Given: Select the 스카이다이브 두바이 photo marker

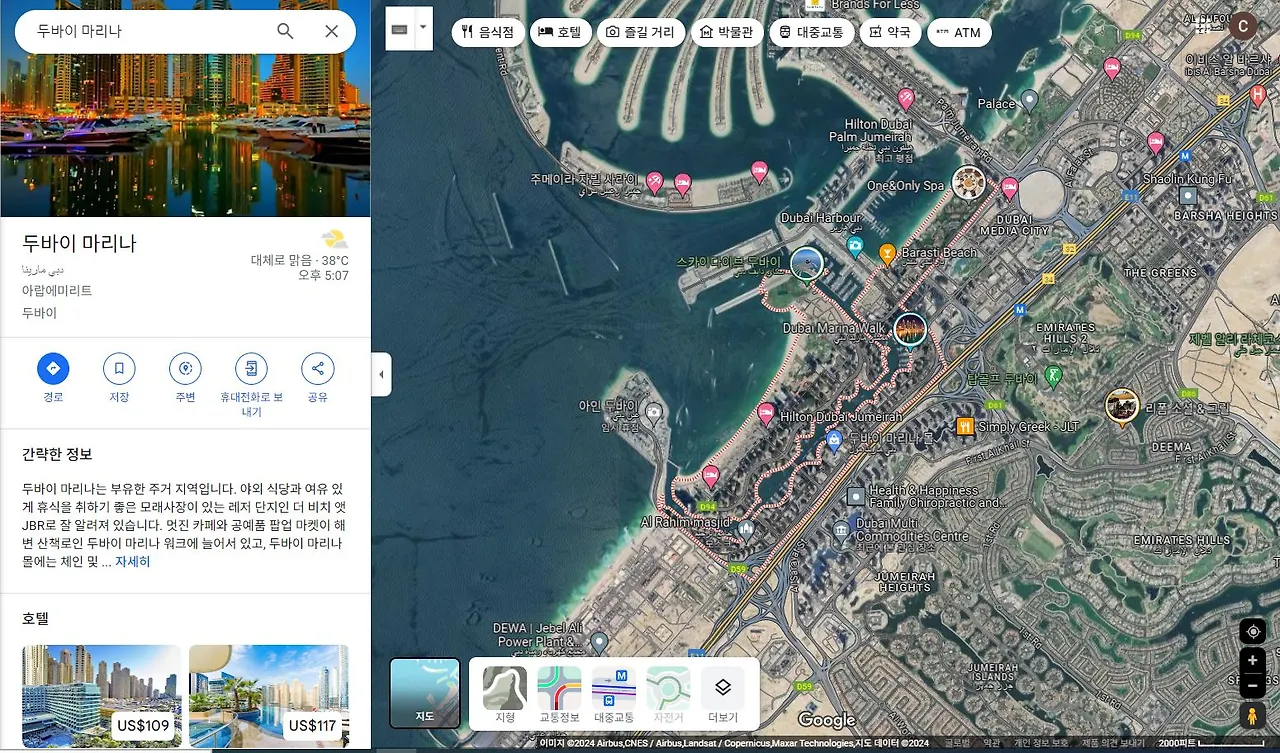Looking at the screenshot, I should pos(805,263).
